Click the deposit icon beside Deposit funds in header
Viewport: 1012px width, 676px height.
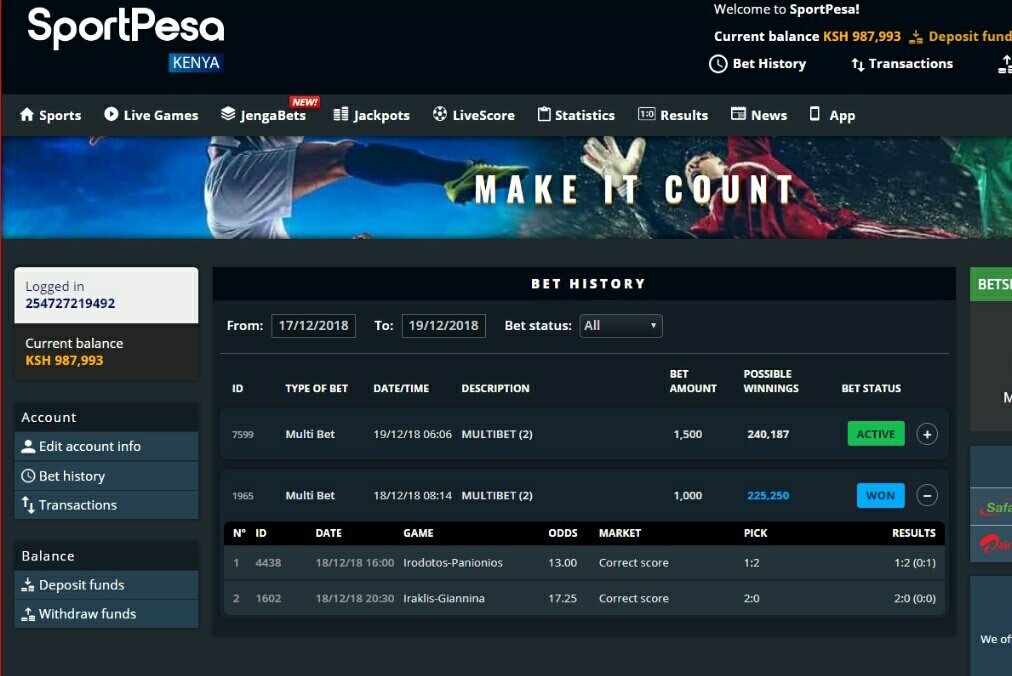pyautogui.click(x=915, y=37)
